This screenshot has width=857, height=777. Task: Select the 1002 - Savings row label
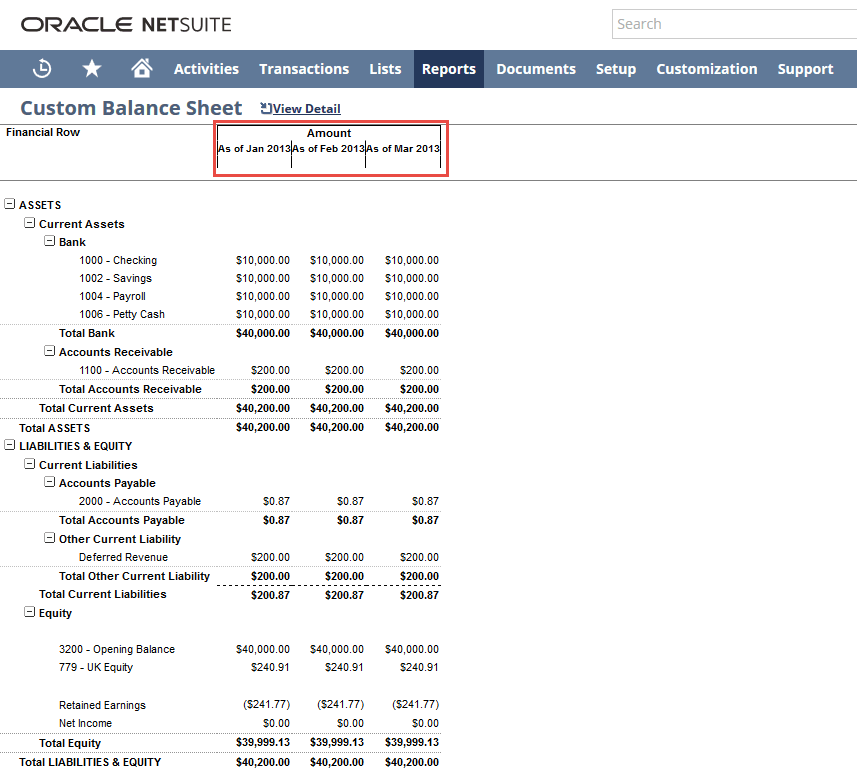point(115,278)
